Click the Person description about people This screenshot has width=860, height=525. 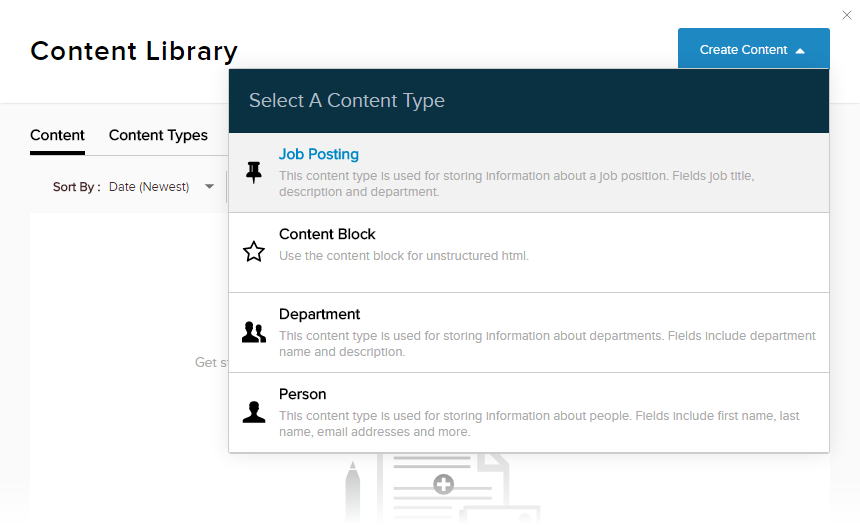(x=539, y=424)
